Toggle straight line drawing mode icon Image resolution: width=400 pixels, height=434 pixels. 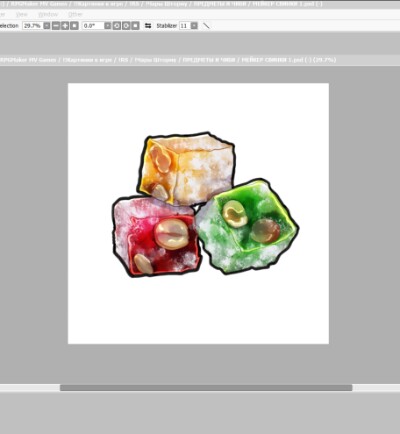[x=206, y=26]
